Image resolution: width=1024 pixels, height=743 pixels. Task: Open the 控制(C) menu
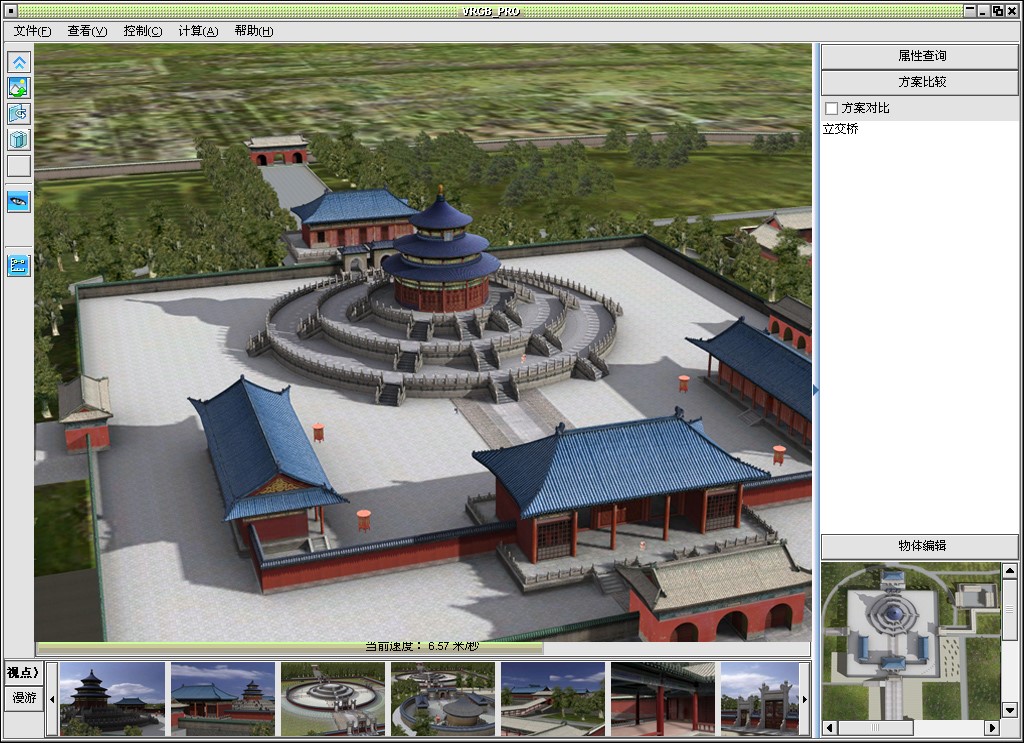(142, 31)
